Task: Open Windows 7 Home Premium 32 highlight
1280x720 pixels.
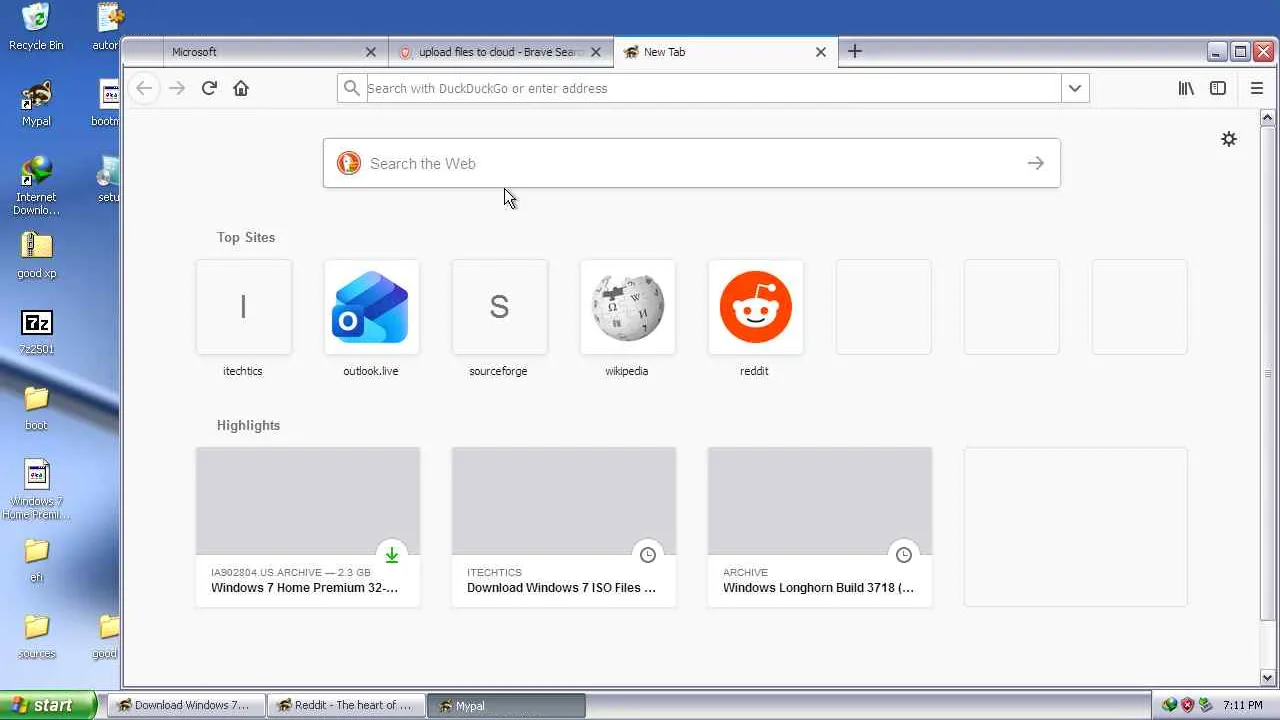Action: click(308, 527)
